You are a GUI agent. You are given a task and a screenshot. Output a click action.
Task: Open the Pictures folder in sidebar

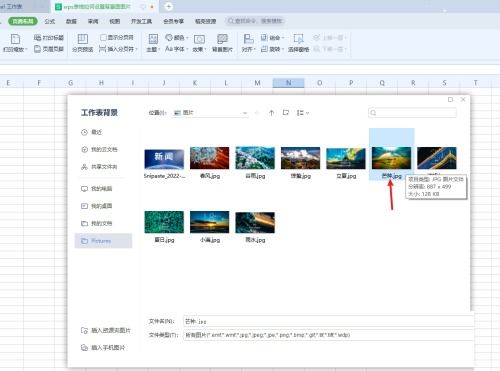point(103,241)
